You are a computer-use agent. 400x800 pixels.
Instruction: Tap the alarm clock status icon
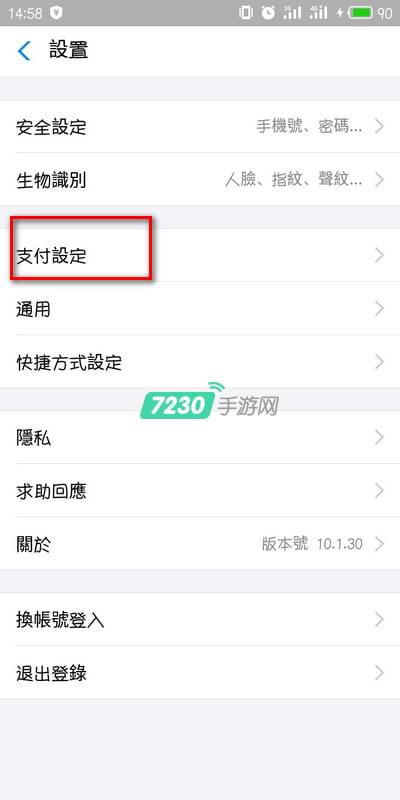tap(268, 13)
